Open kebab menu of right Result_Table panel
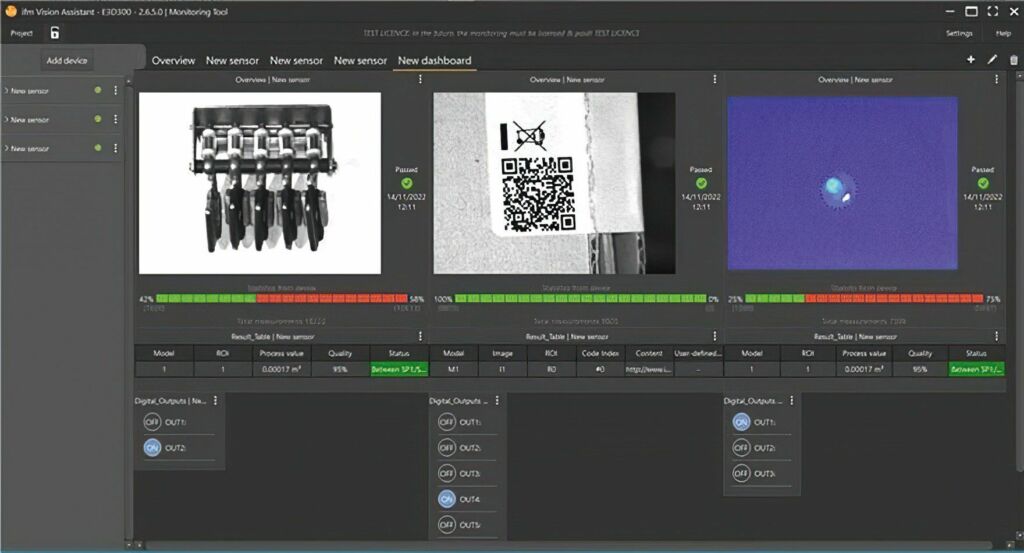 997,336
